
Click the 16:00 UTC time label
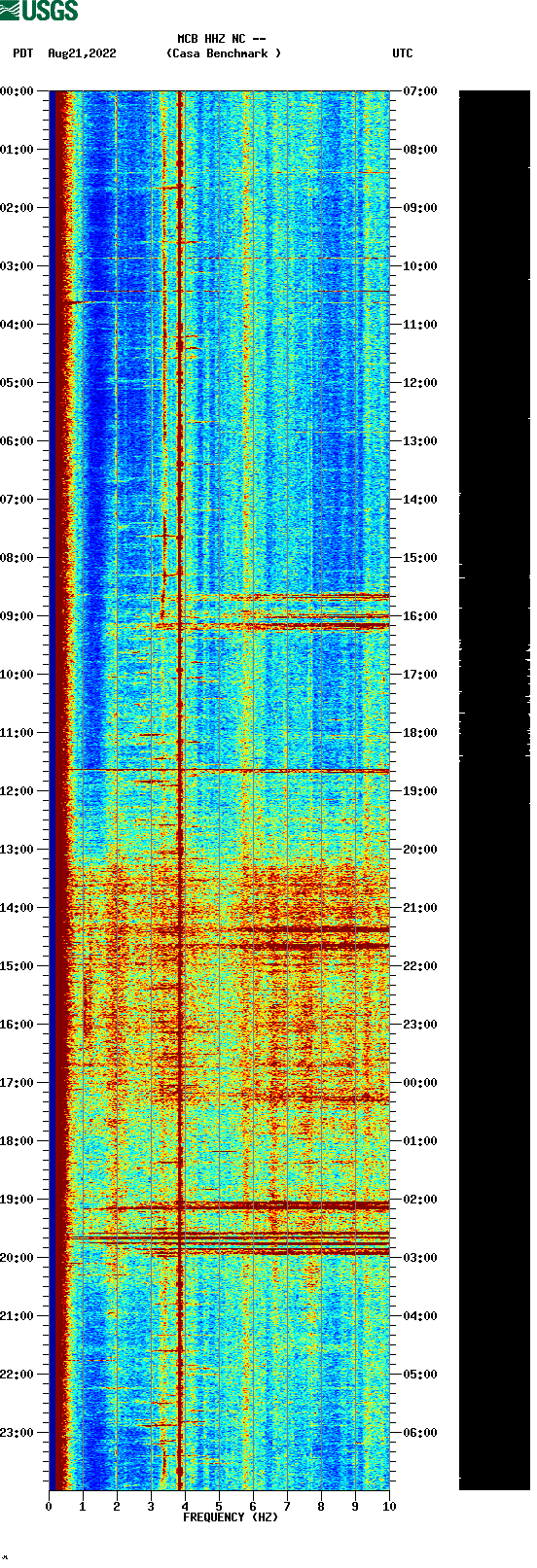[x=420, y=616]
